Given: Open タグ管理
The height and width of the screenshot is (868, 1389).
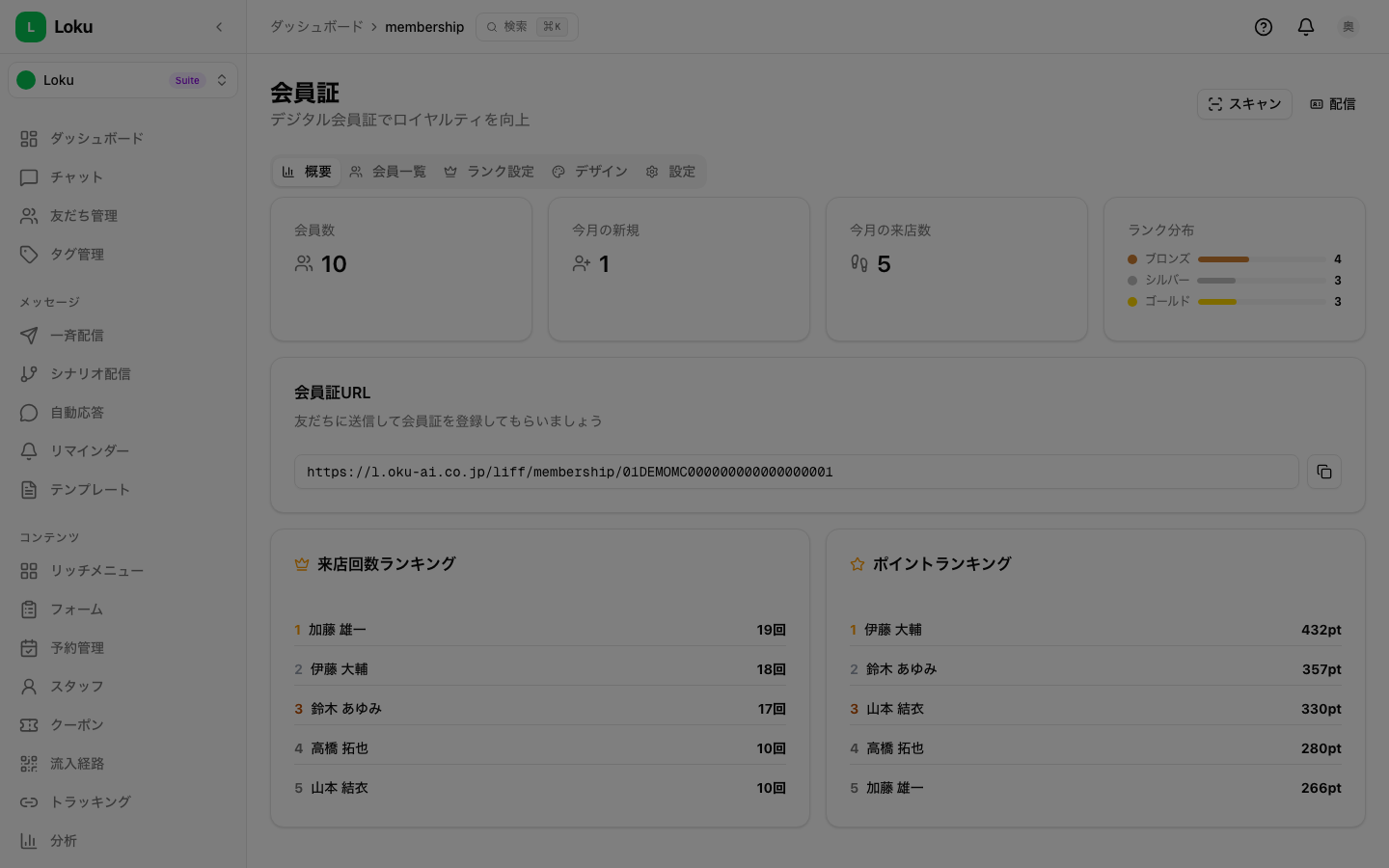Looking at the screenshot, I should [123, 255].
